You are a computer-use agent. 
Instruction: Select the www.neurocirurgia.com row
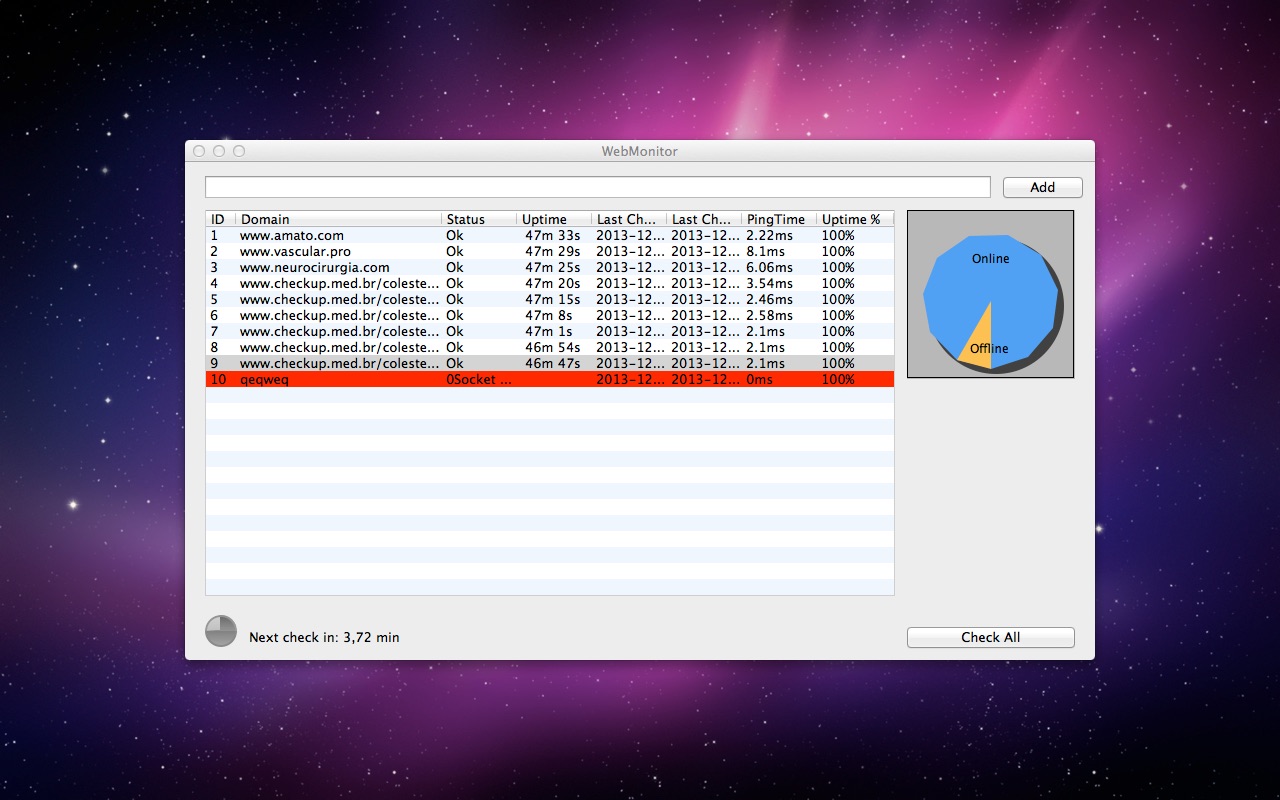click(314, 267)
